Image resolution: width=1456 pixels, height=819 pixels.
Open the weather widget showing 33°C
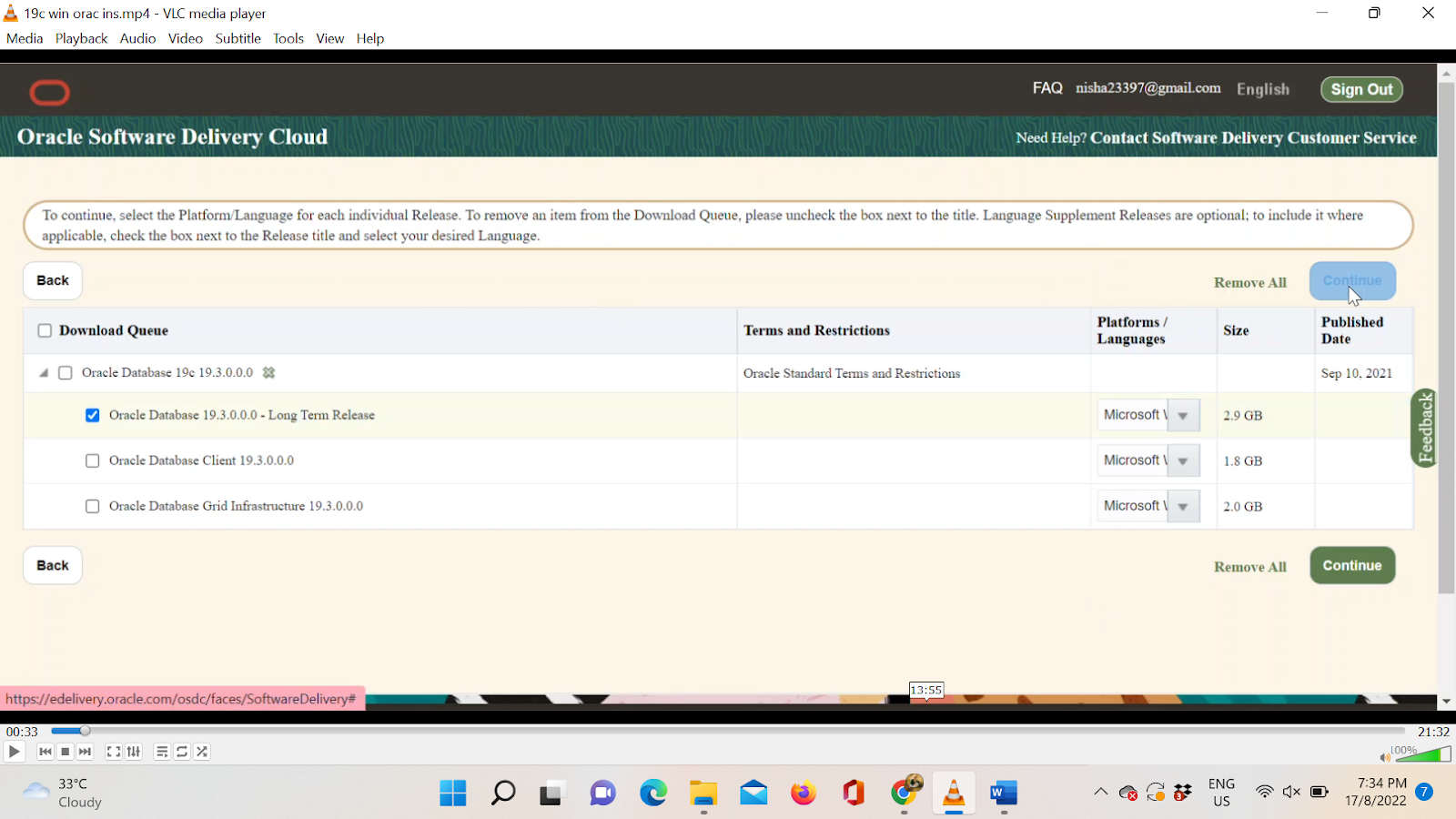coord(62,793)
